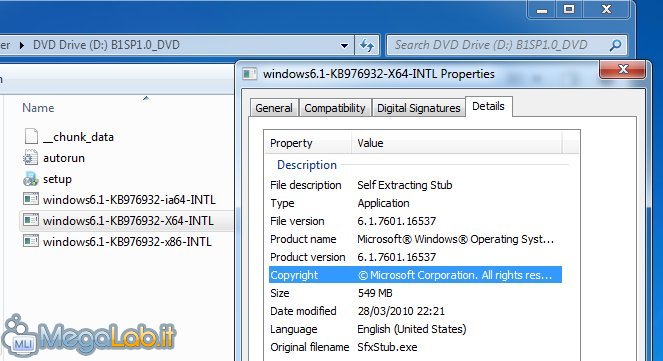
Task: Click the magnifier icon in search box
Action: pos(615,45)
